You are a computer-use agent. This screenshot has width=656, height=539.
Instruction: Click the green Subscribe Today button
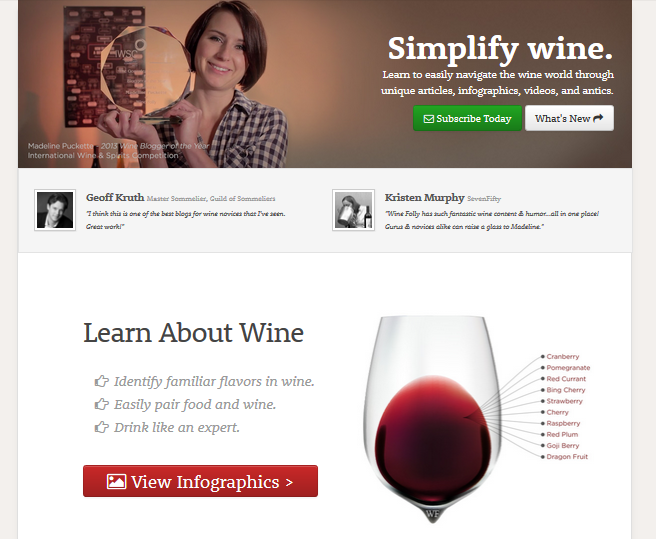click(x=467, y=118)
